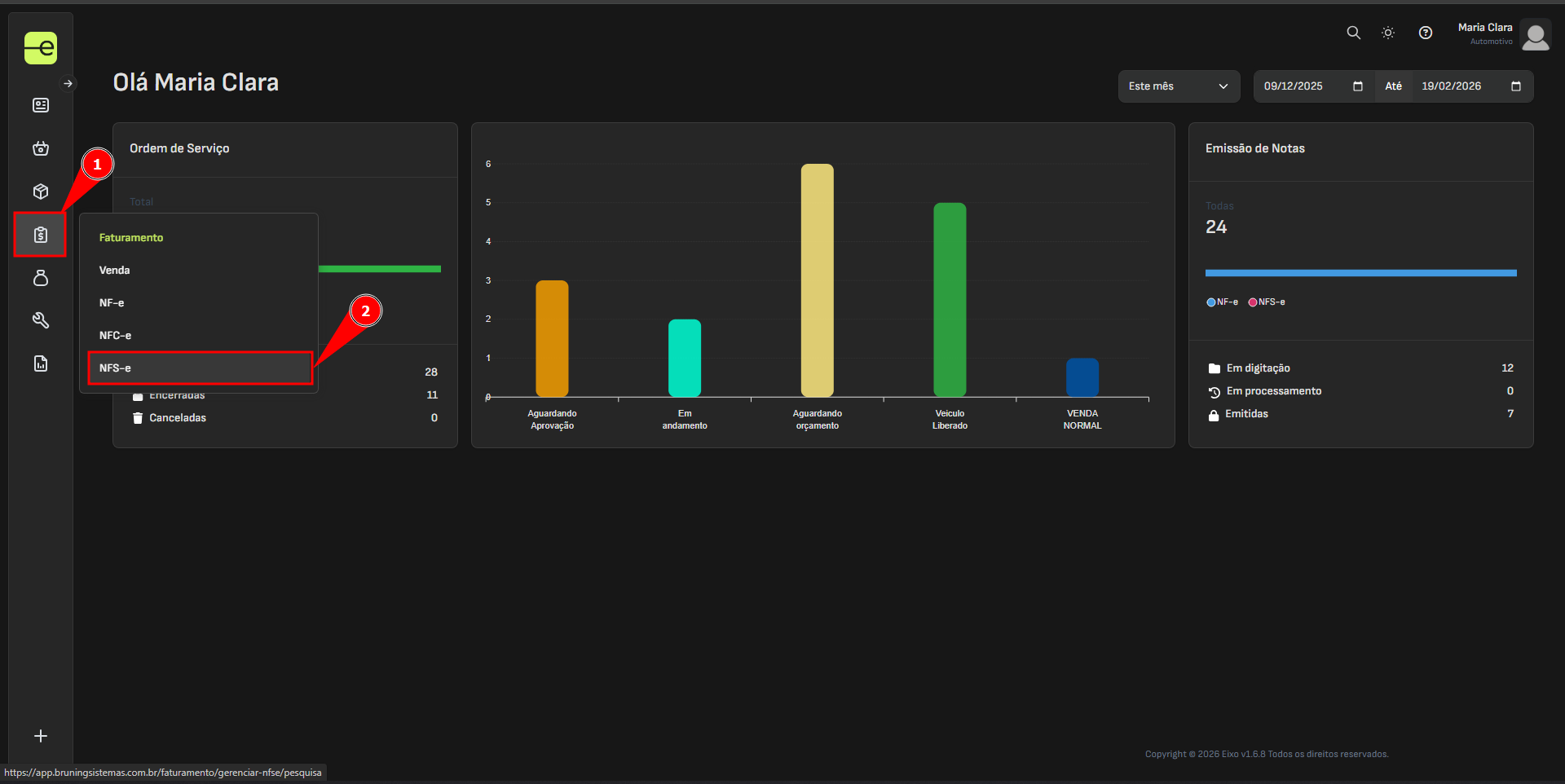Click the search magnifier icon

(x=1353, y=33)
